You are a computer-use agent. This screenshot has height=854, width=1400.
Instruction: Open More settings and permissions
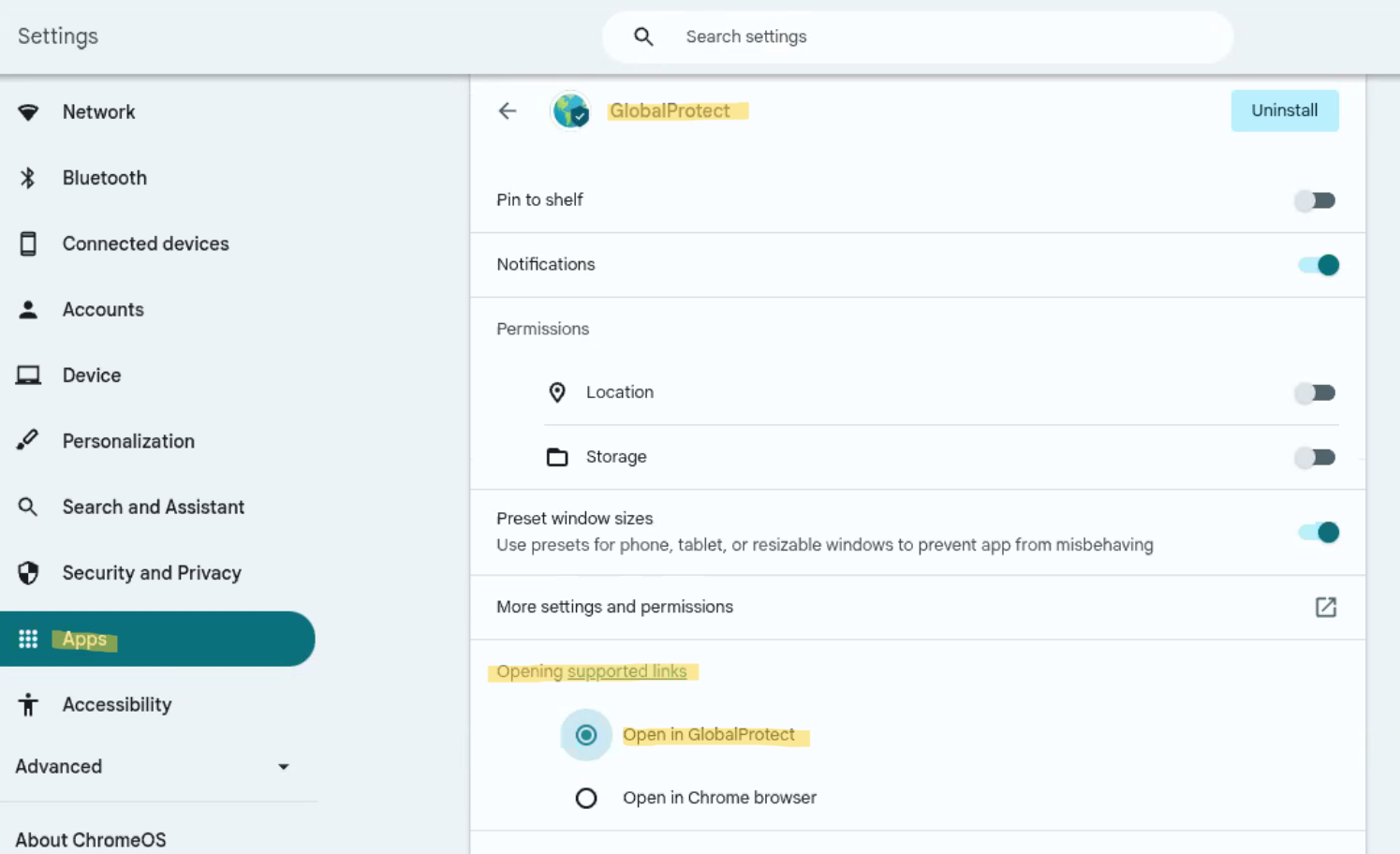614,607
